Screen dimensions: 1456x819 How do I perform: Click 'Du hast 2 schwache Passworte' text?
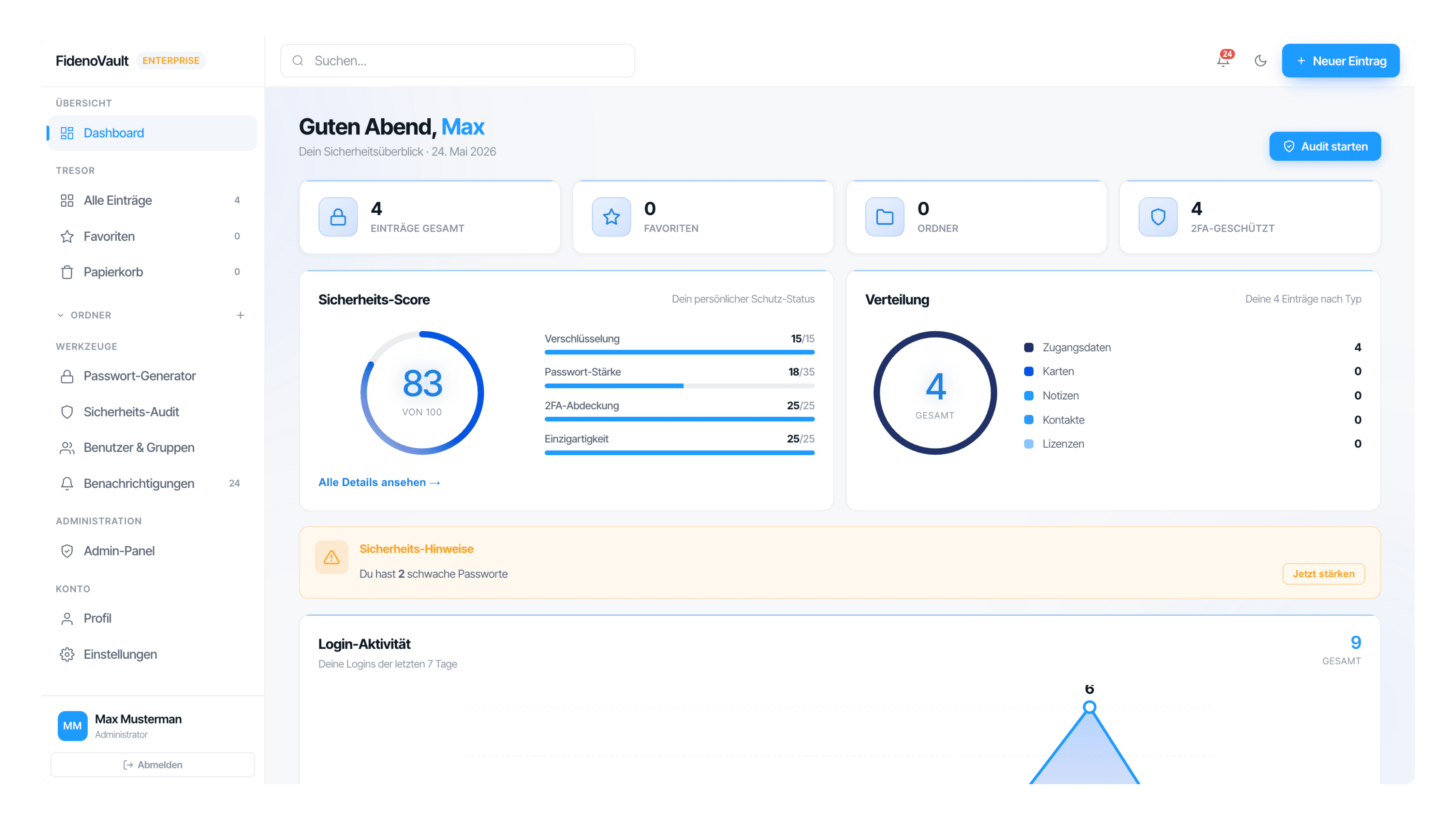tap(433, 574)
